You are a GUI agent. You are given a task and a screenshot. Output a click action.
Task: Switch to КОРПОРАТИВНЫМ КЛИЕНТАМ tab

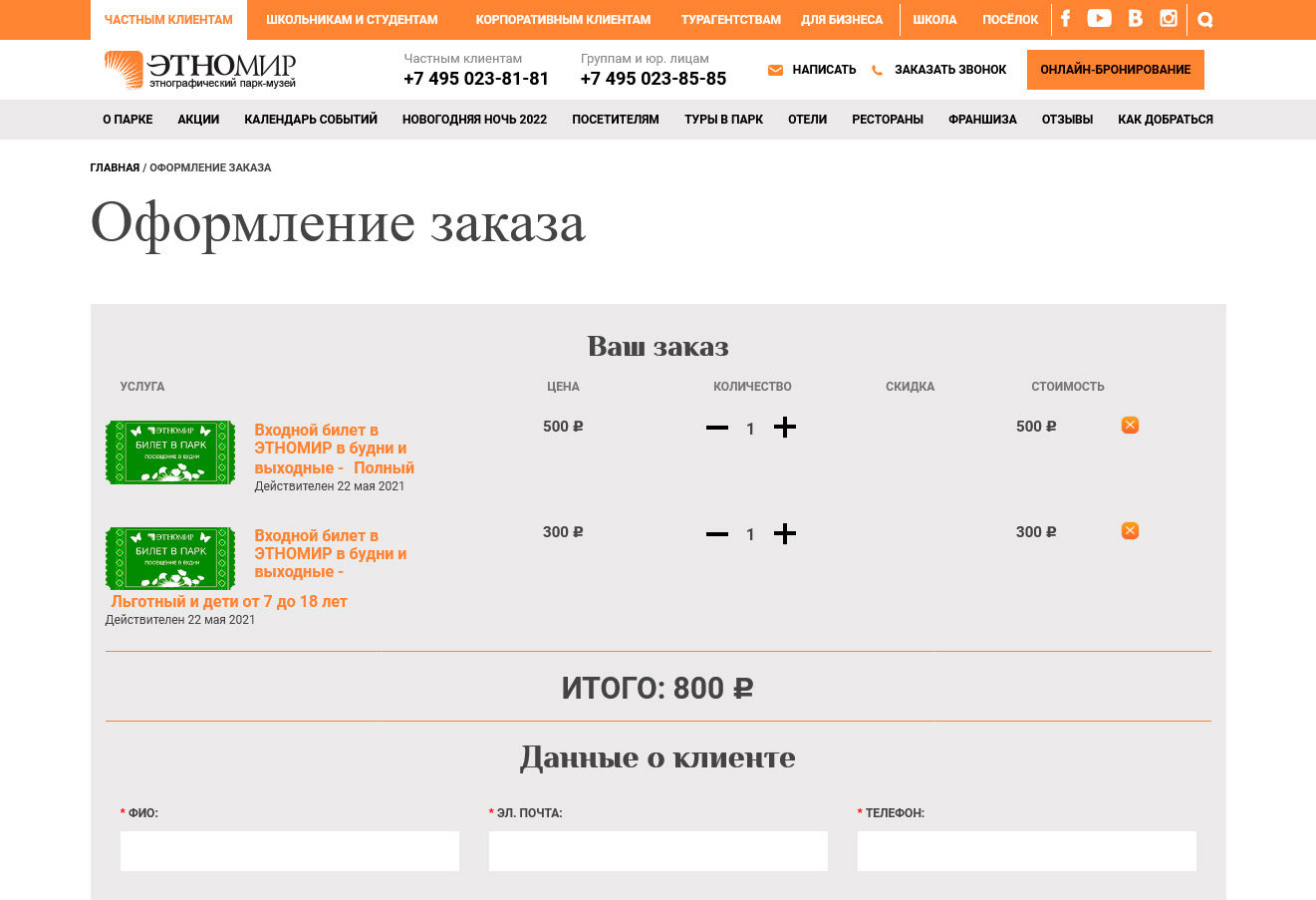coord(563,20)
